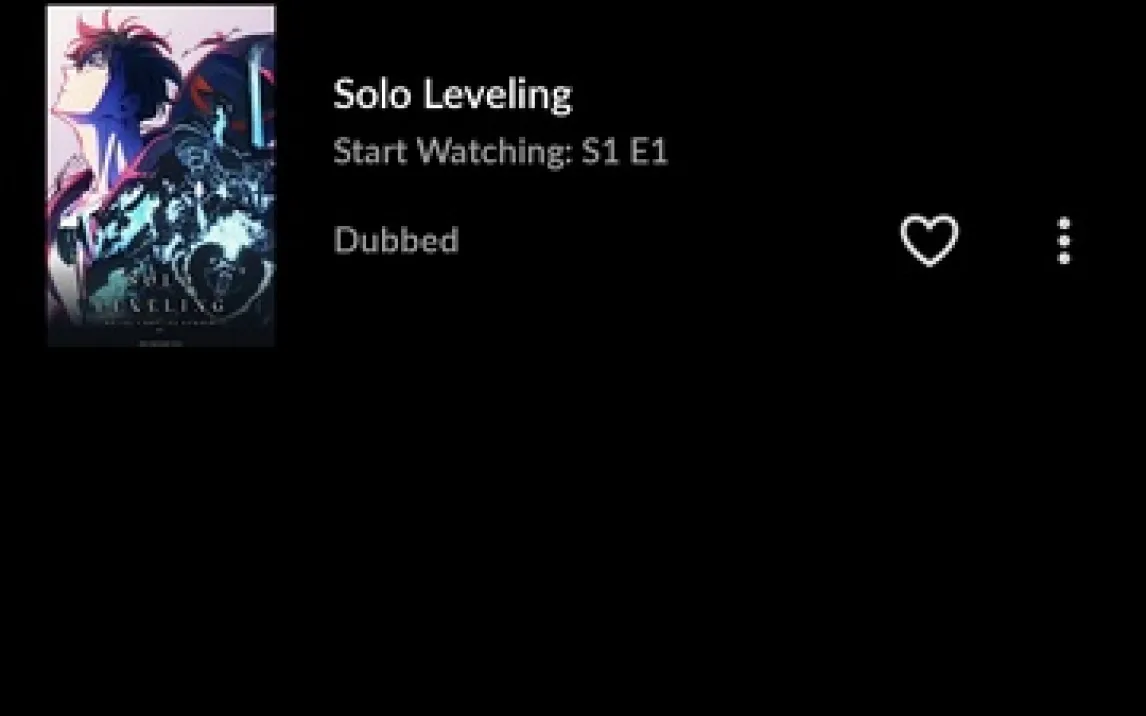Begin season 1 episode 1 via subtitle text
The image size is (1146, 716).
tap(501, 151)
